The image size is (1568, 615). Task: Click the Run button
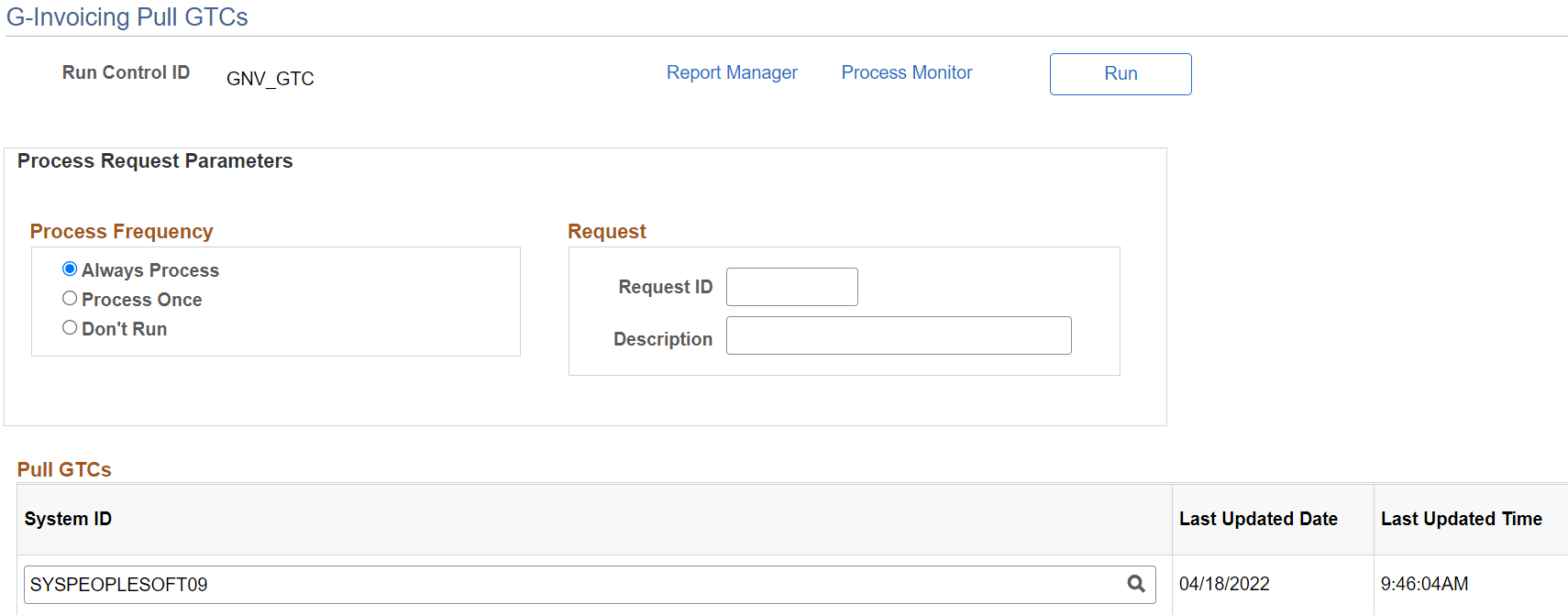1121,74
